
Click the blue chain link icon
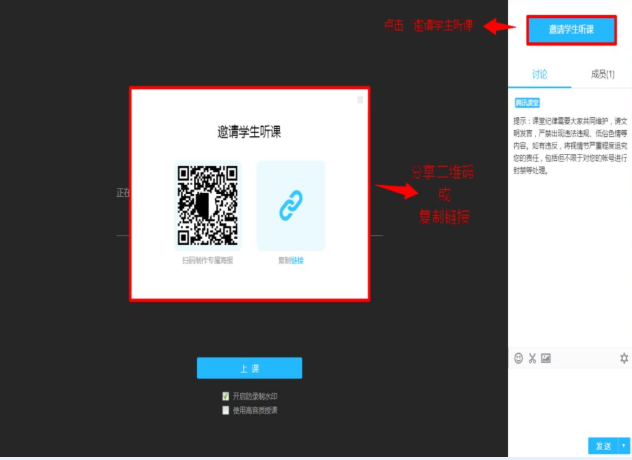(290, 205)
